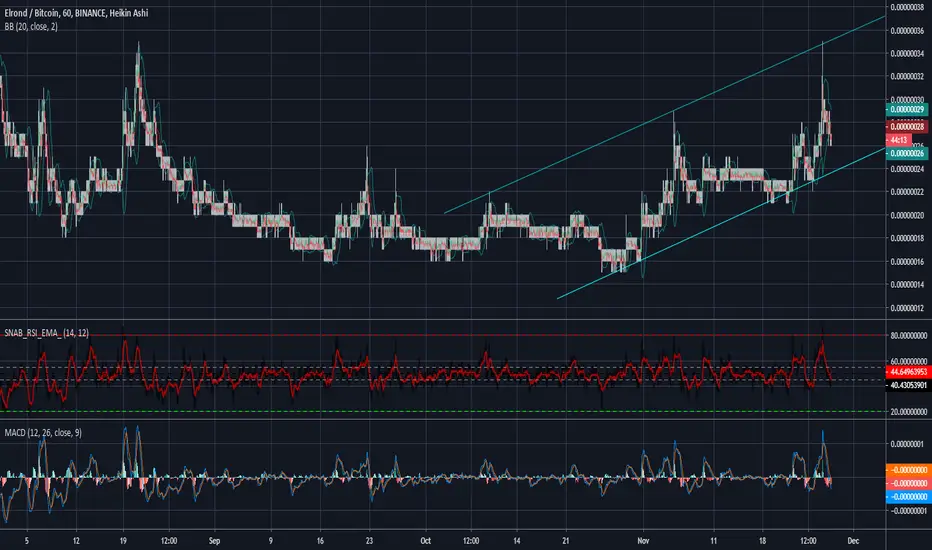Click the 0.00000012 price axis label
This screenshot has width=932, height=550.
tap(907, 308)
